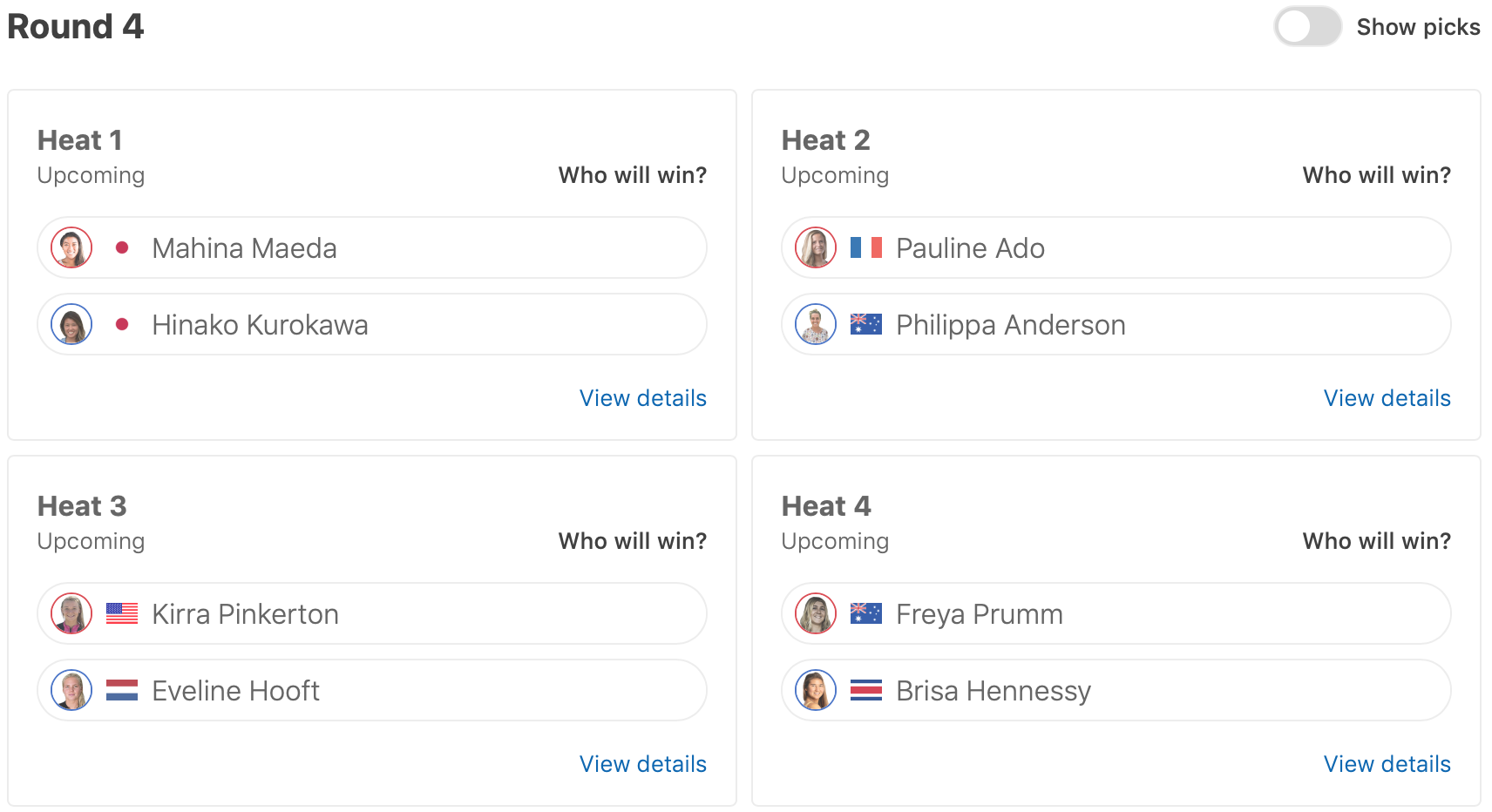Image resolution: width=1492 pixels, height=812 pixels.
Task: Open View details for Heat 2
Action: [x=1387, y=398]
